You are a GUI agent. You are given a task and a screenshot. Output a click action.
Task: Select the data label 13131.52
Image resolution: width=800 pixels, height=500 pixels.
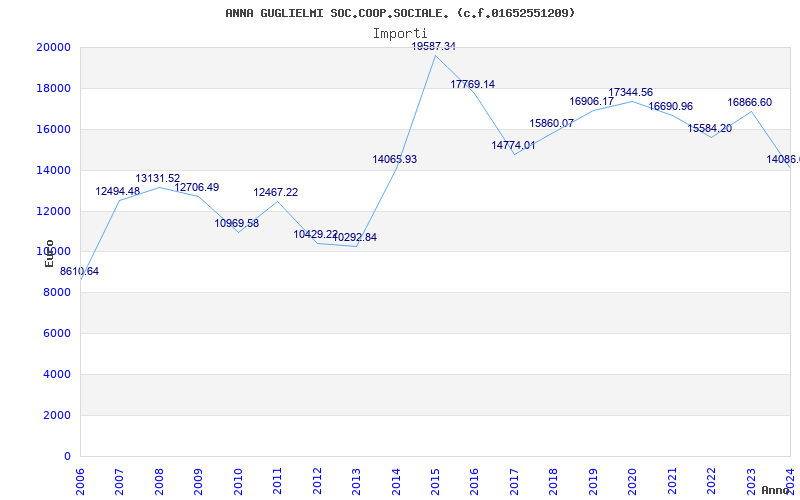(x=158, y=179)
